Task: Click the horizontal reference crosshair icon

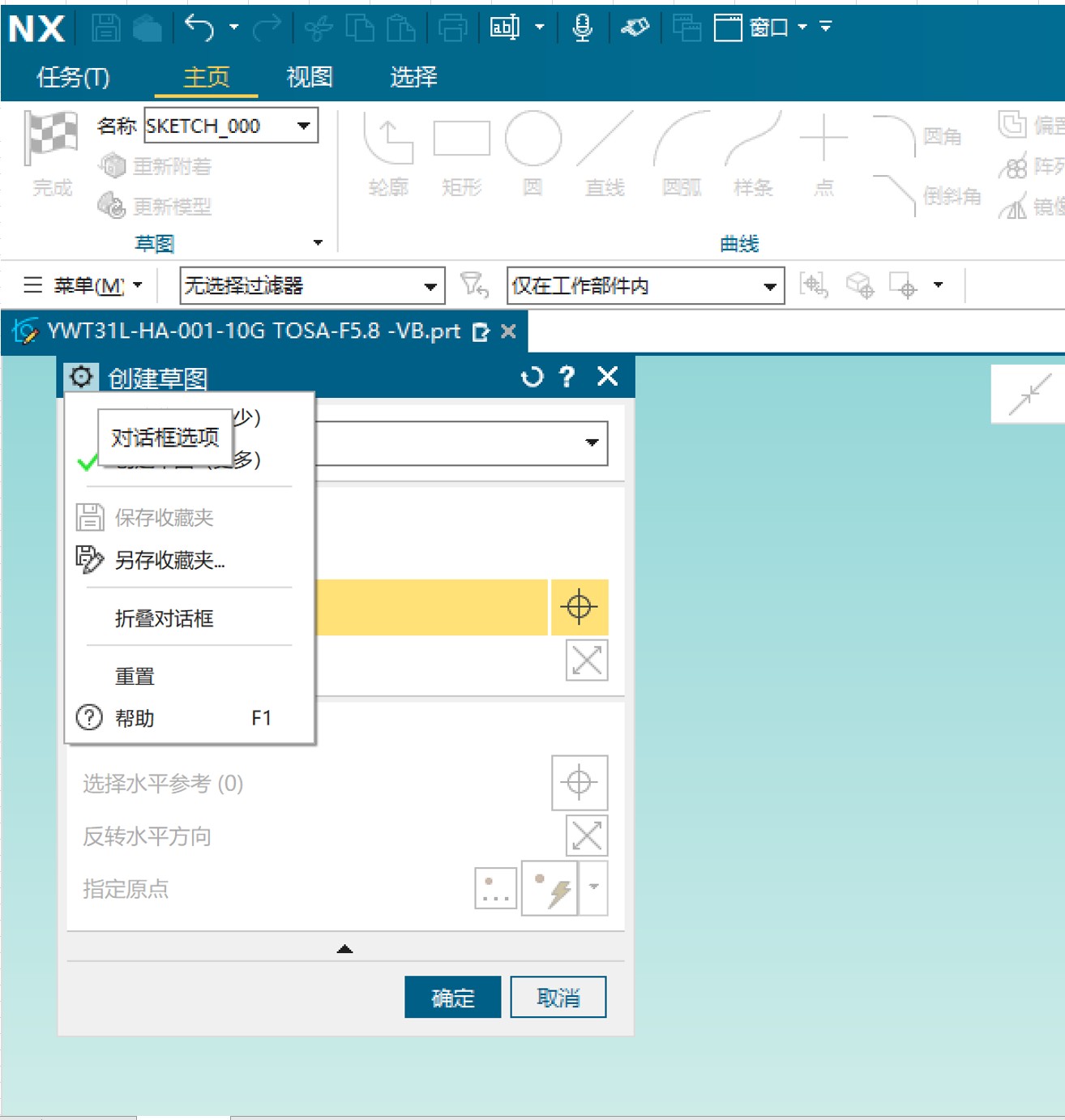Action: [x=579, y=783]
